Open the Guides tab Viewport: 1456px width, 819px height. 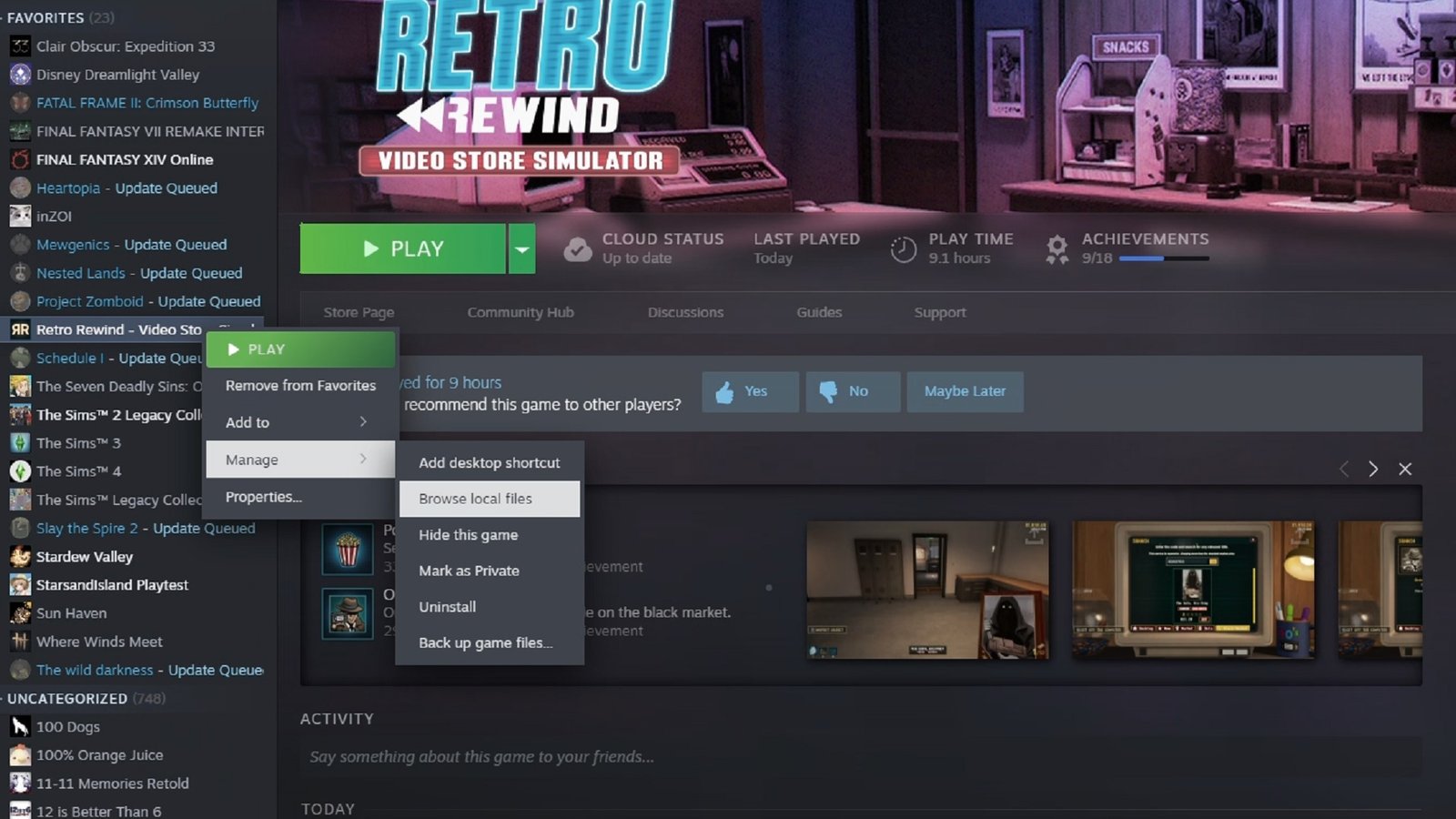coord(819,312)
